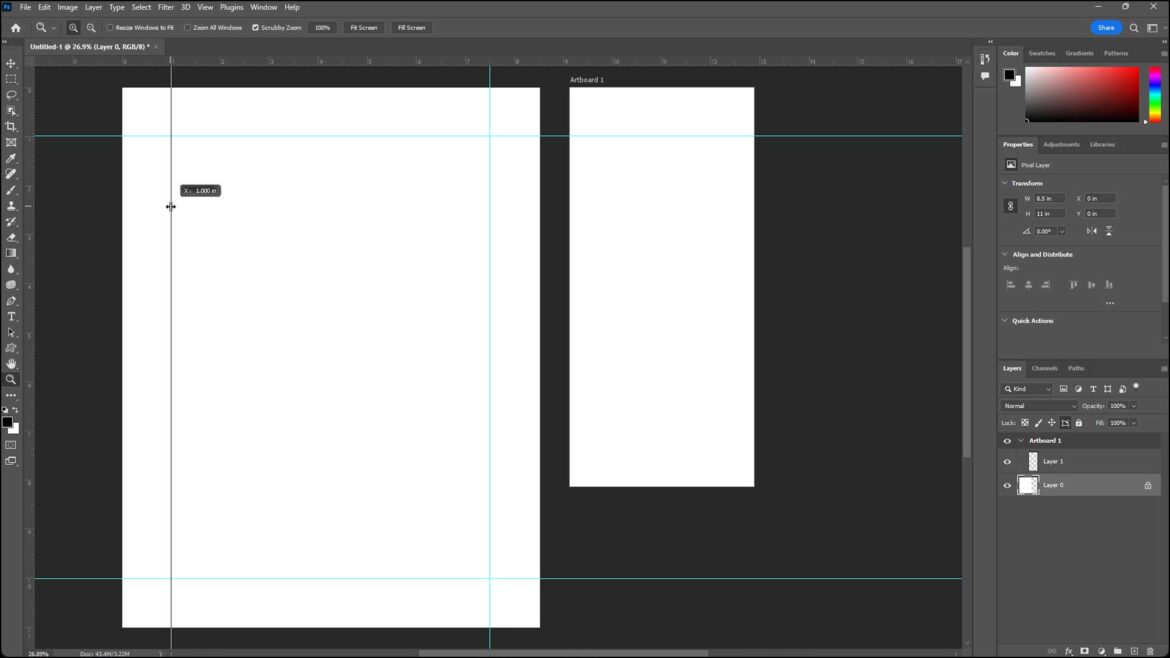This screenshot has height=658, width=1170.
Task: Switch to the Channels tab
Action: (1044, 368)
